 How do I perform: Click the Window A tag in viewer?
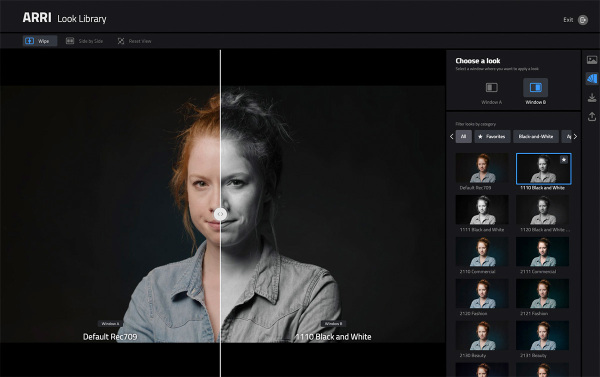[x=110, y=324]
